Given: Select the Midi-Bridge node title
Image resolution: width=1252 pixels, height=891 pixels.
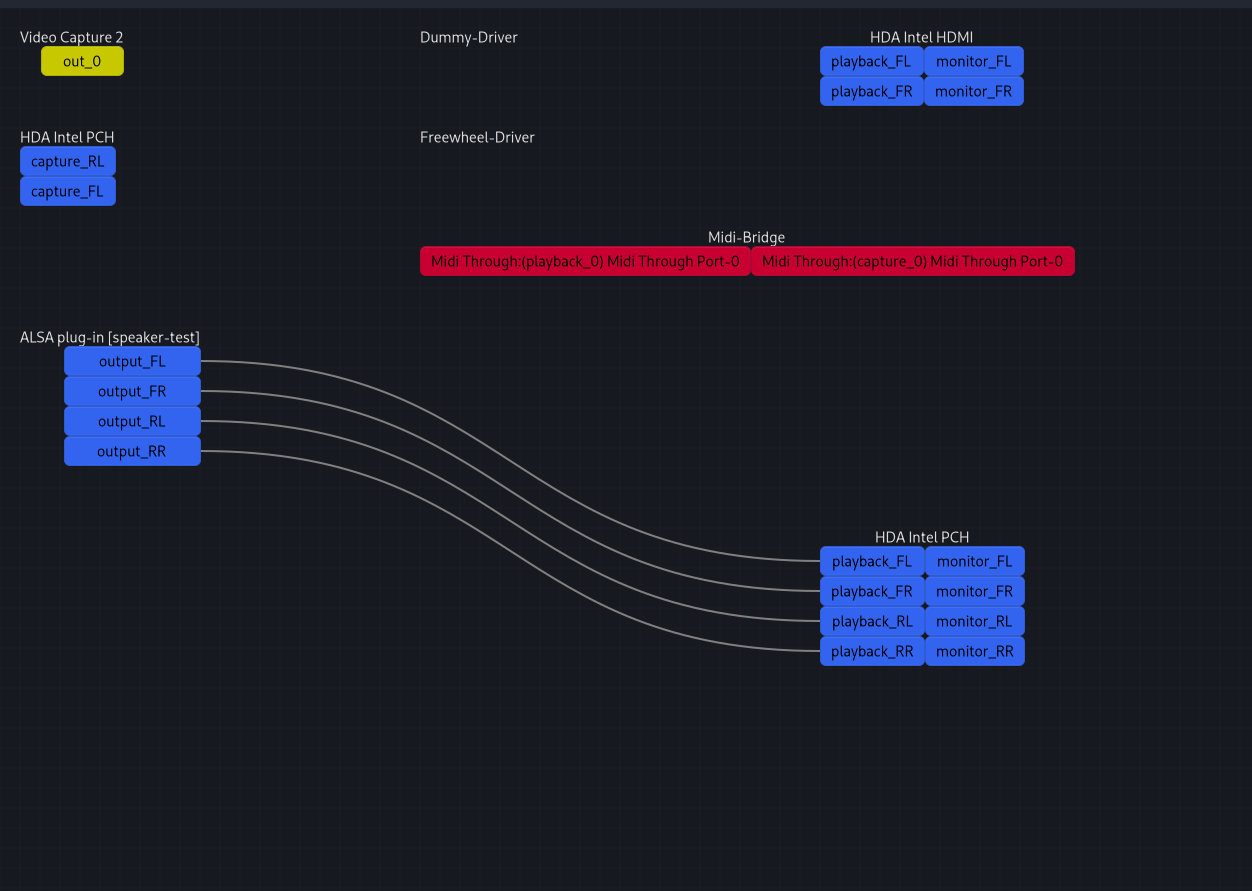Looking at the screenshot, I should click(746, 237).
